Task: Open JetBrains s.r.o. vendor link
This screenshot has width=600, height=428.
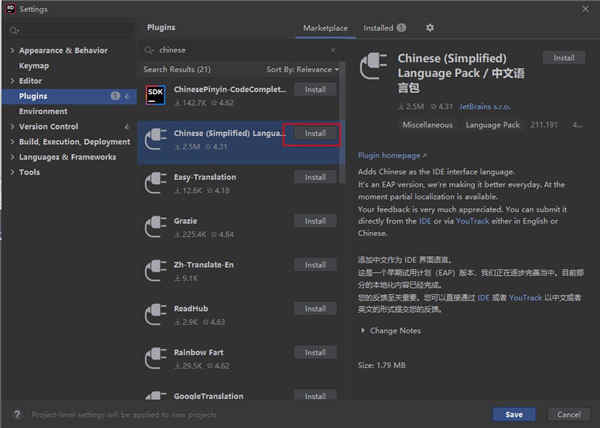Action: [485, 107]
